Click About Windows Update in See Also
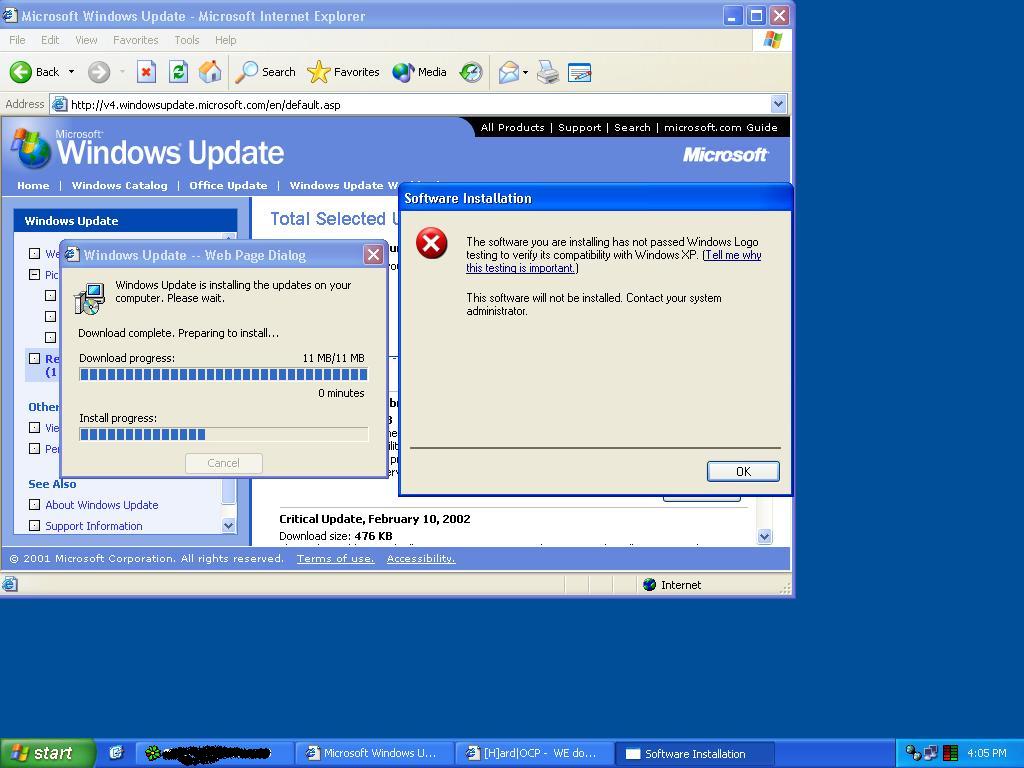This screenshot has height=768, width=1024. pos(102,505)
